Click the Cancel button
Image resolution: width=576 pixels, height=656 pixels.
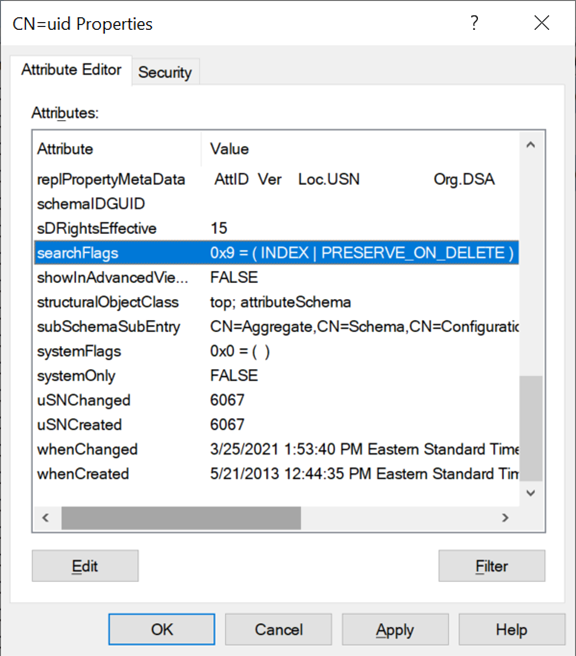tap(279, 629)
